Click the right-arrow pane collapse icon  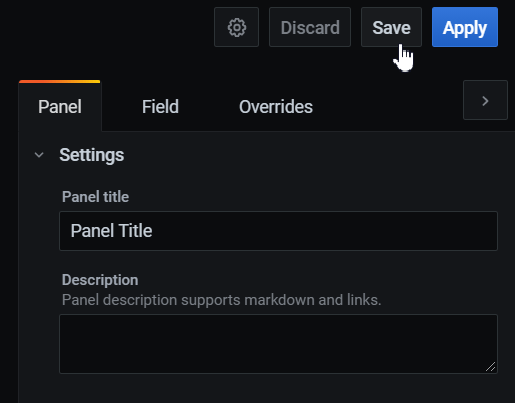tap(485, 100)
